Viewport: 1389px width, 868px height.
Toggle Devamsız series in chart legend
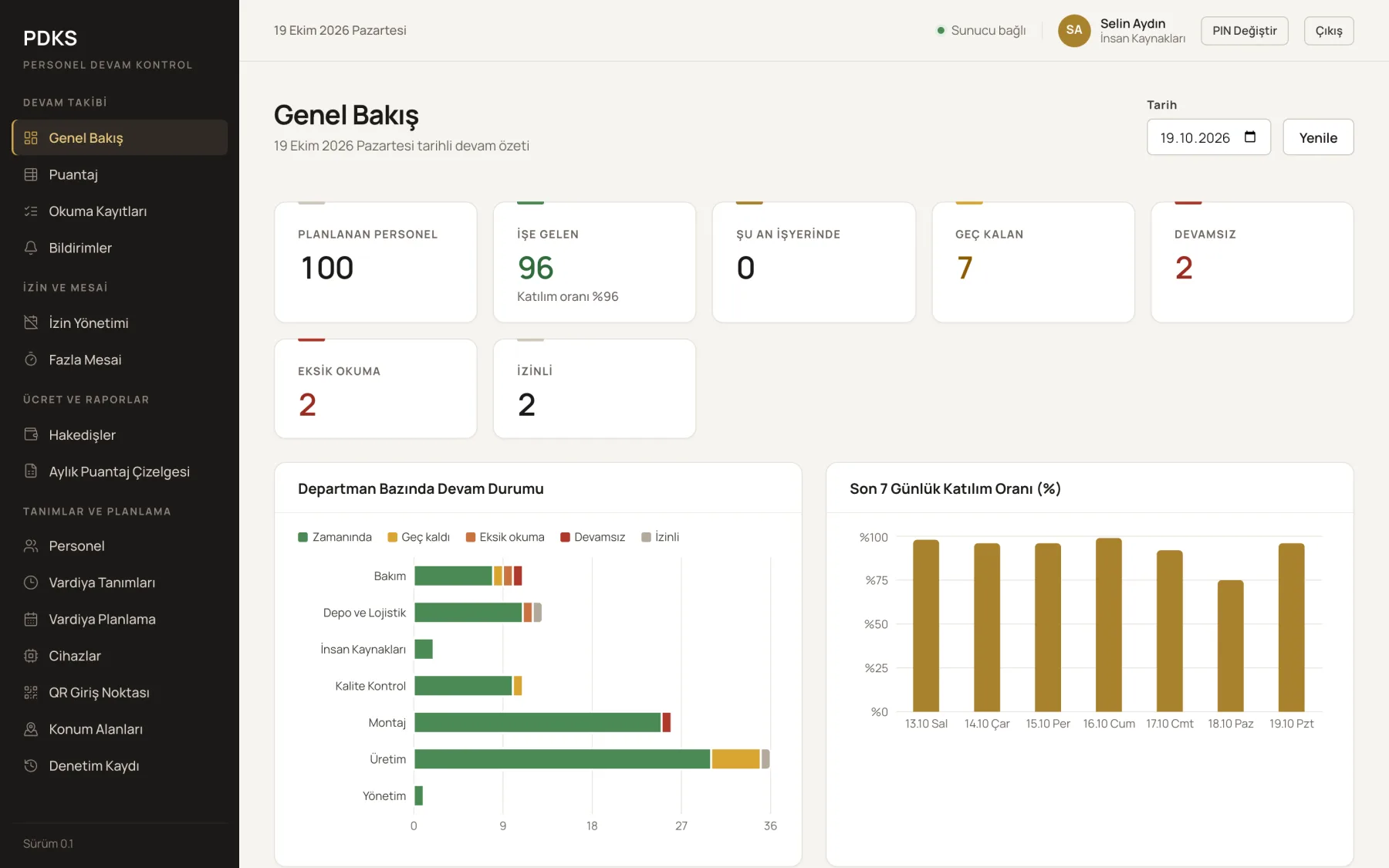[x=593, y=537]
